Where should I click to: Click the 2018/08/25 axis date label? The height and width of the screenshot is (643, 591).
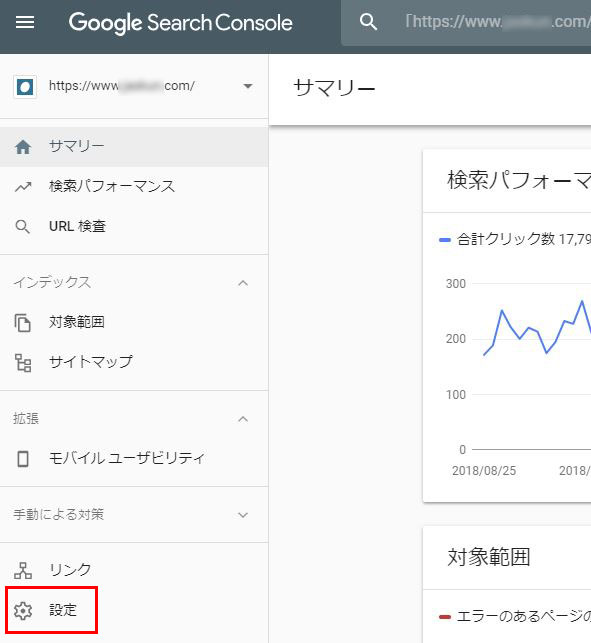484,470
